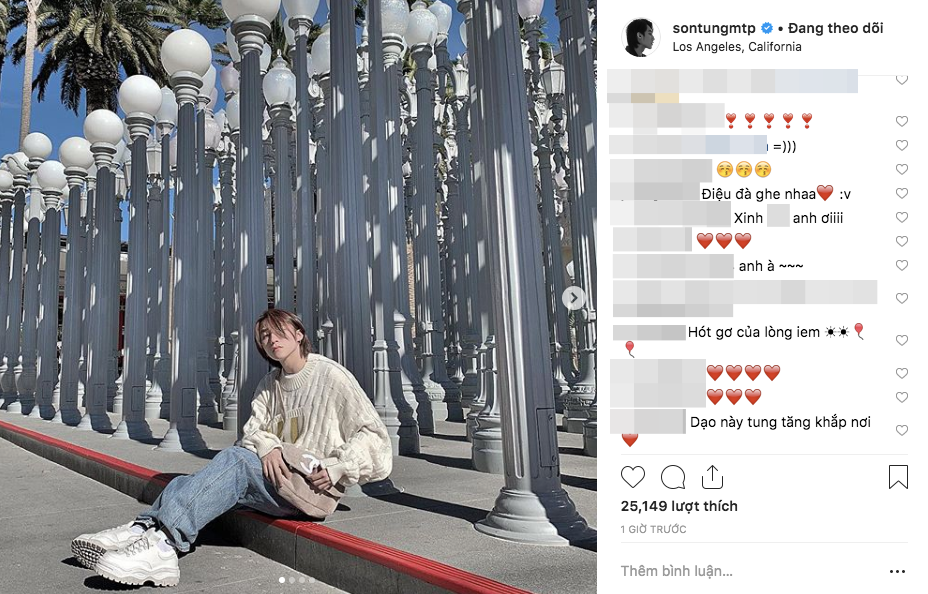Open the Los Angeles, California location link
This screenshot has width=928, height=594.
click(x=737, y=47)
